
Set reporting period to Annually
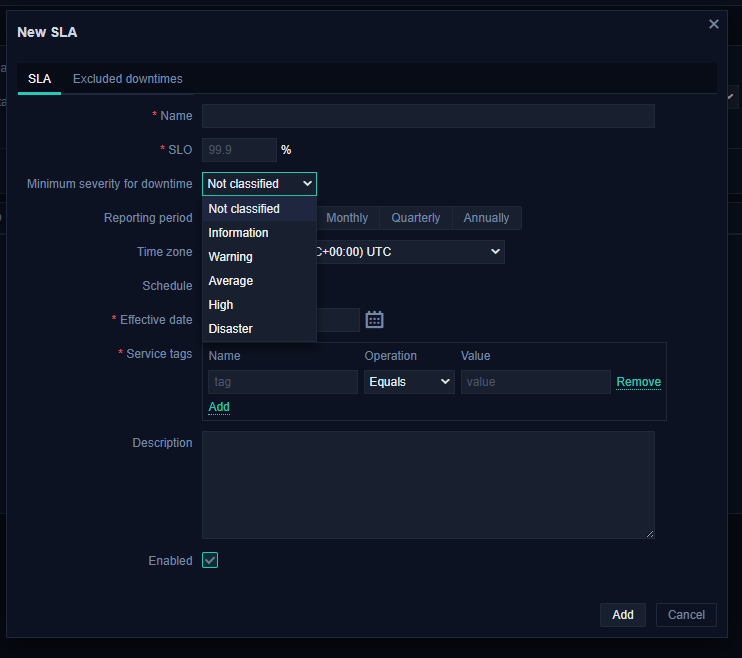(x=486, y=218)
